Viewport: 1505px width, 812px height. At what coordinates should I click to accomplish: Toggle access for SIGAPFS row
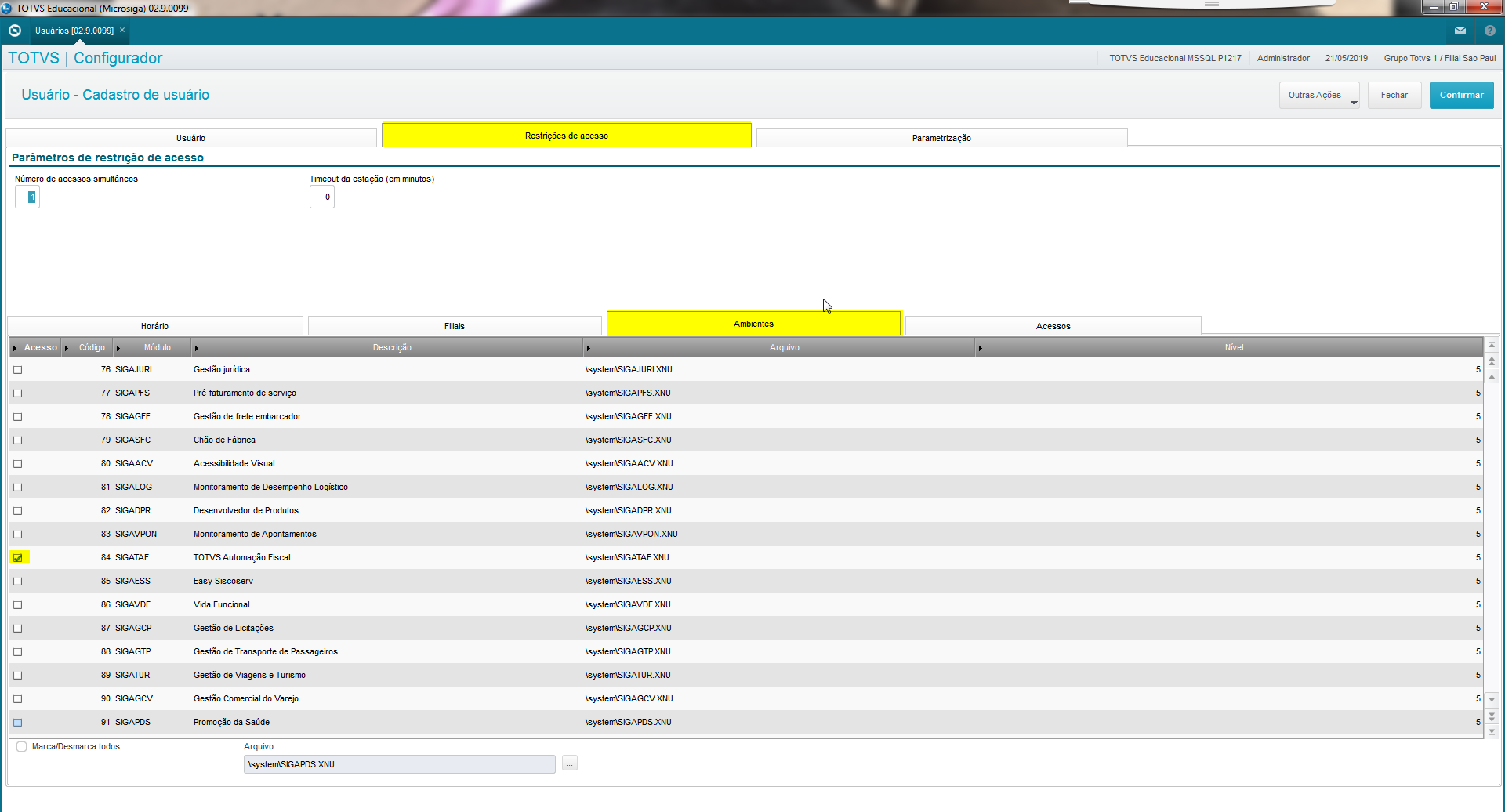pyautogui.click(x=17, y=393)
